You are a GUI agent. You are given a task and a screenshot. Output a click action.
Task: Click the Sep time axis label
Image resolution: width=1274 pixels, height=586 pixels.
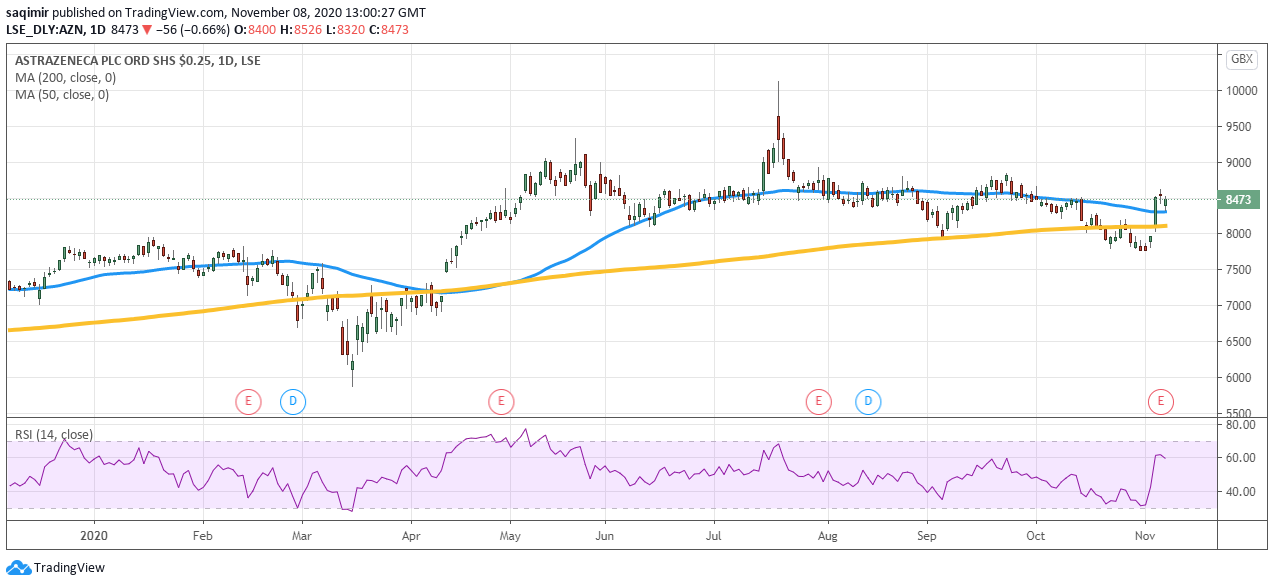[926, 536]
